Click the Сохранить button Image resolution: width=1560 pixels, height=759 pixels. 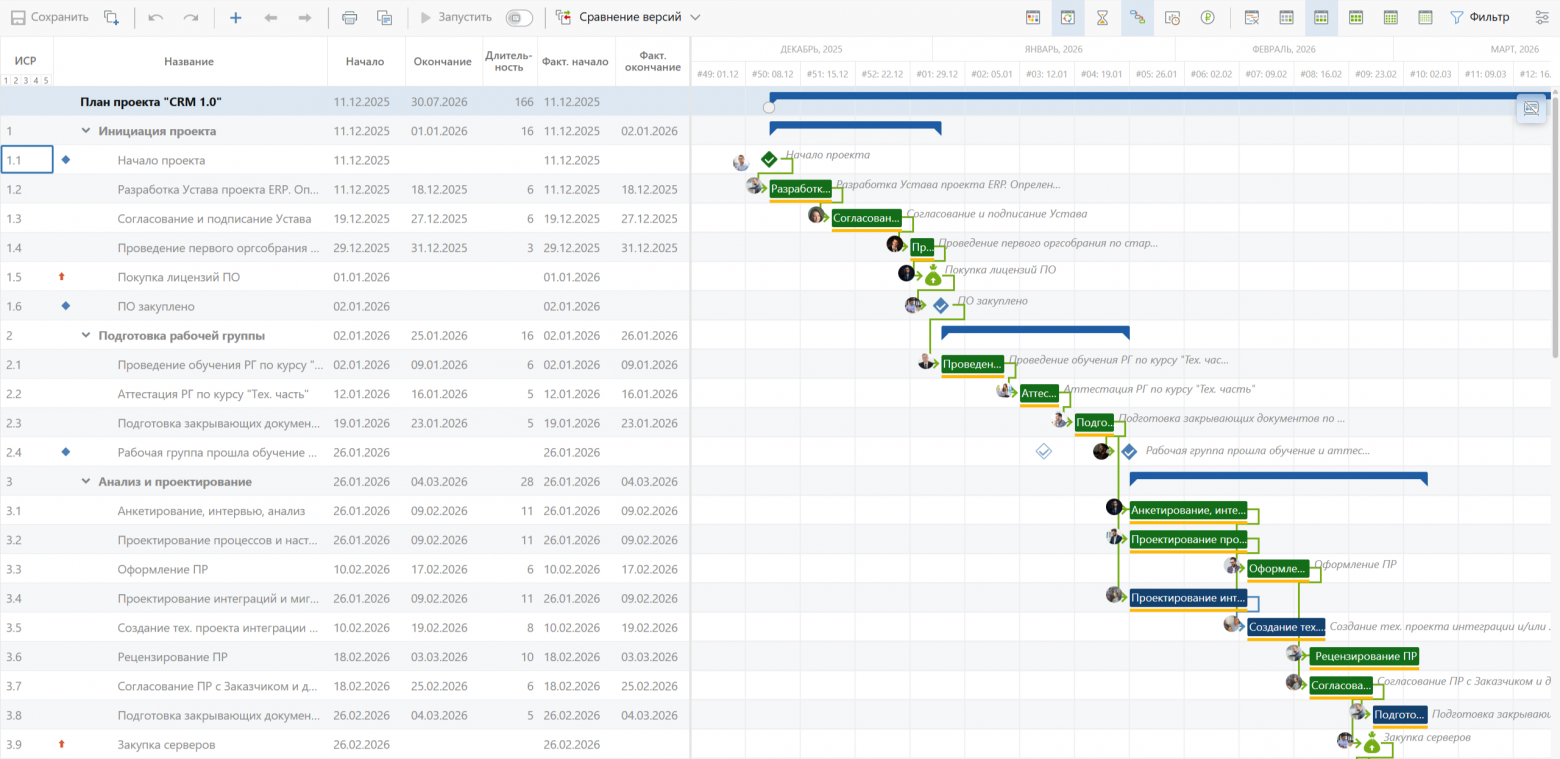tap(50, 17)
